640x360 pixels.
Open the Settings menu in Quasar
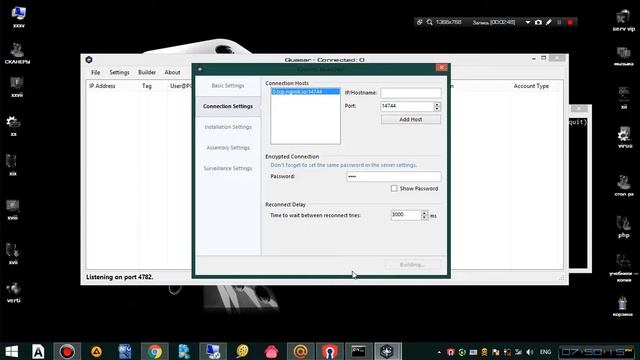point(119,72)
